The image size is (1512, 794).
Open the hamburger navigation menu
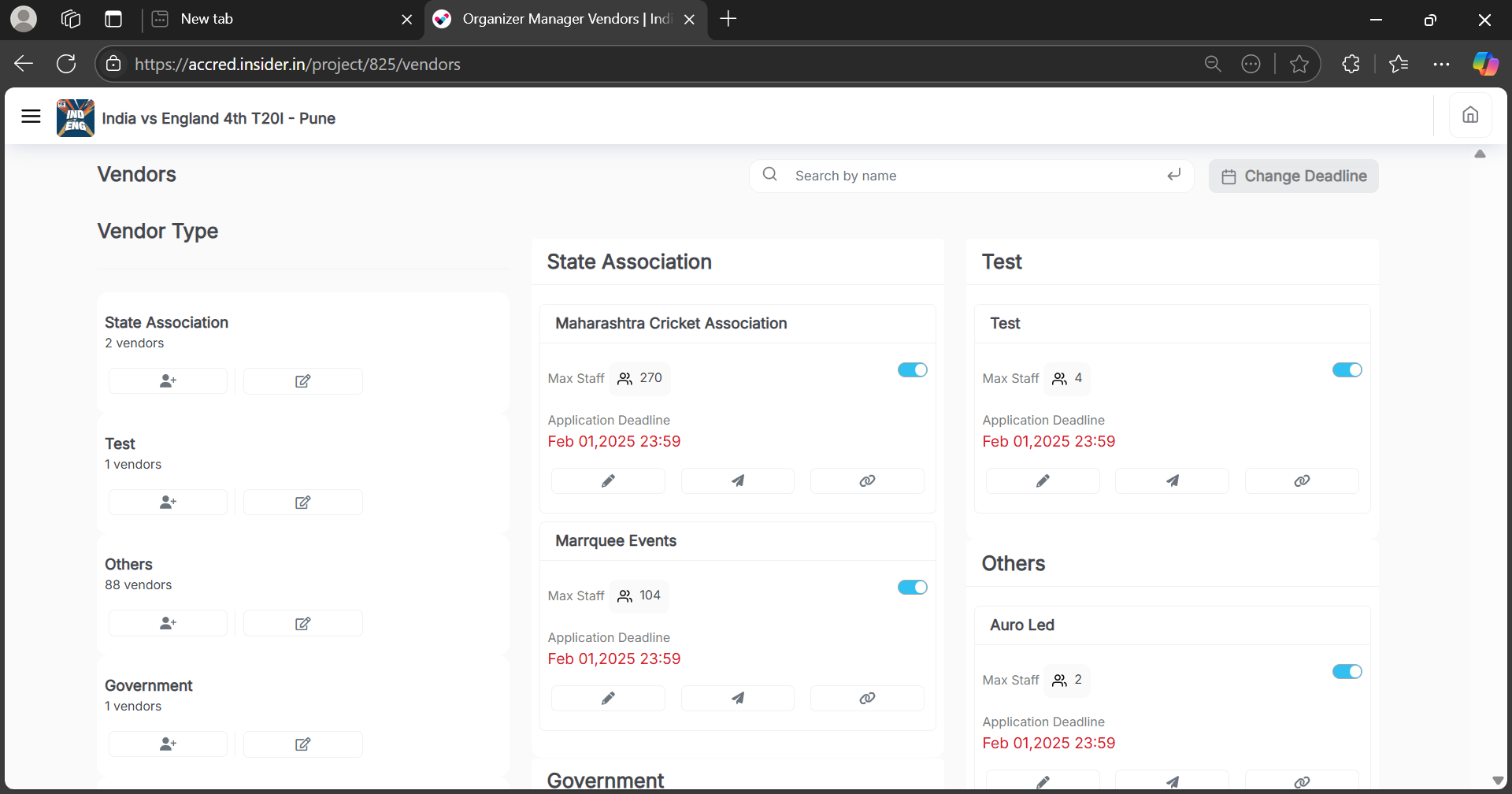point(31,117)
